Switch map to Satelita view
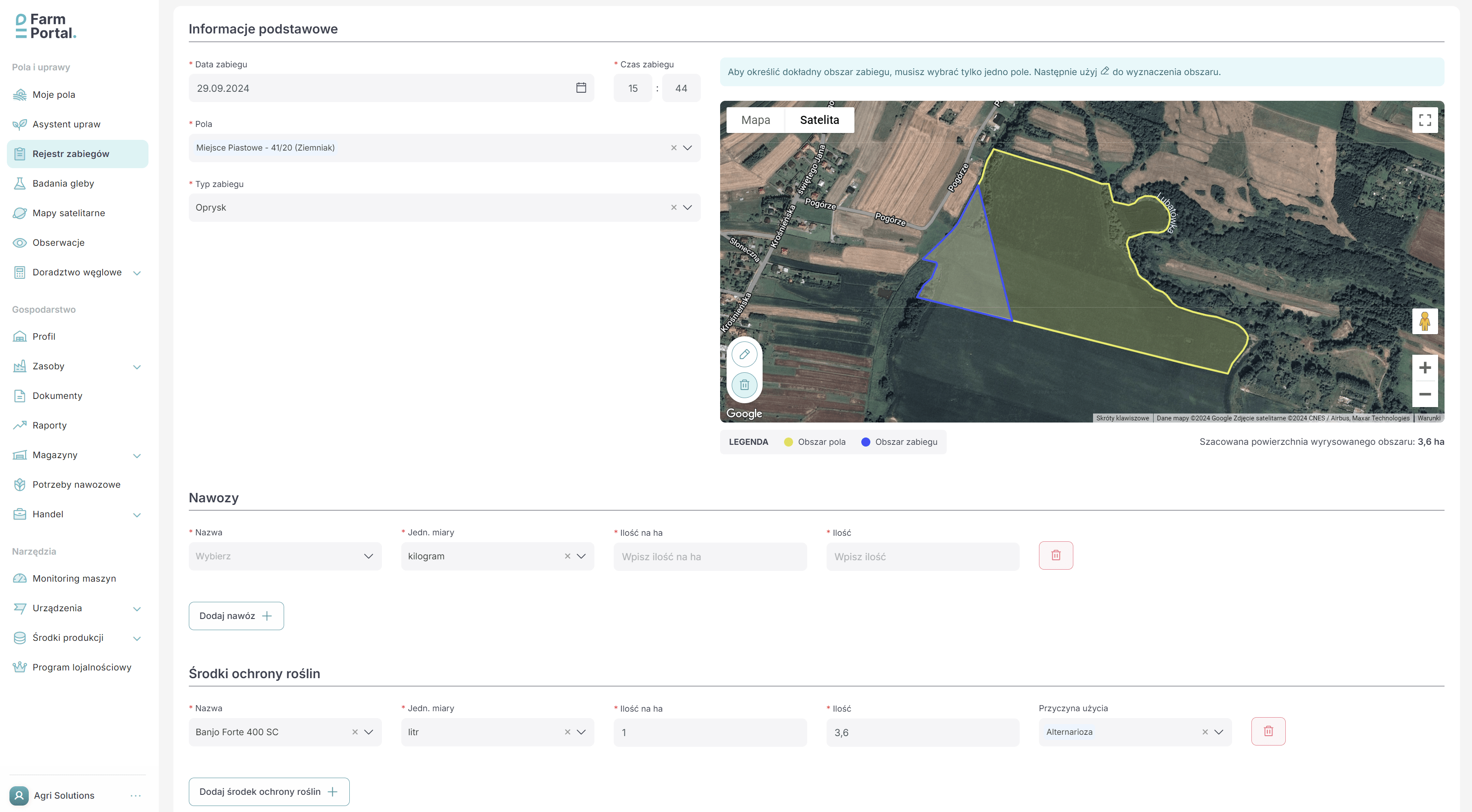The image size is (1472, 812). [x=819, y=120]
